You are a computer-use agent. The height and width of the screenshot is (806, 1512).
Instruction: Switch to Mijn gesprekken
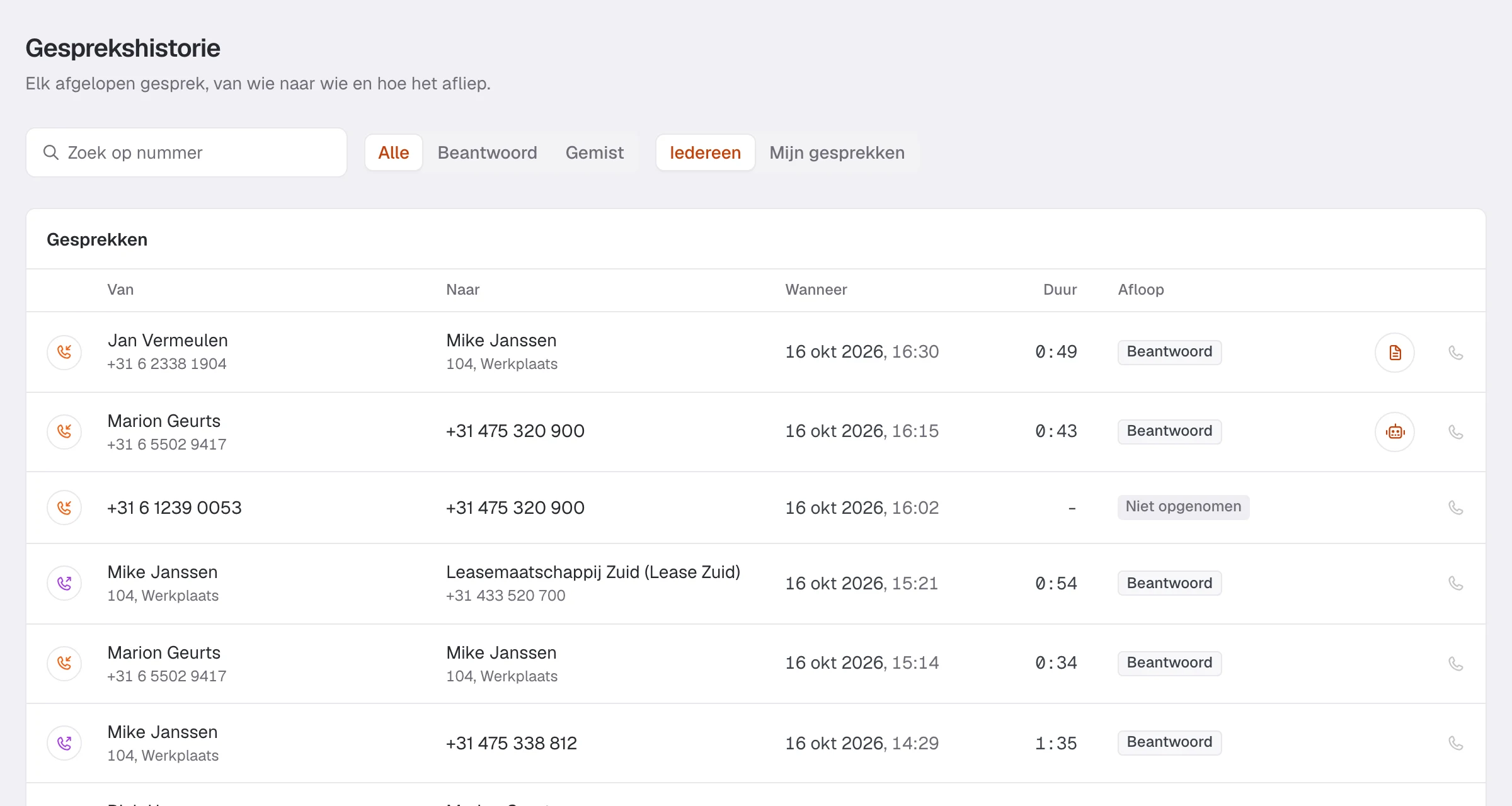point(837,152)
